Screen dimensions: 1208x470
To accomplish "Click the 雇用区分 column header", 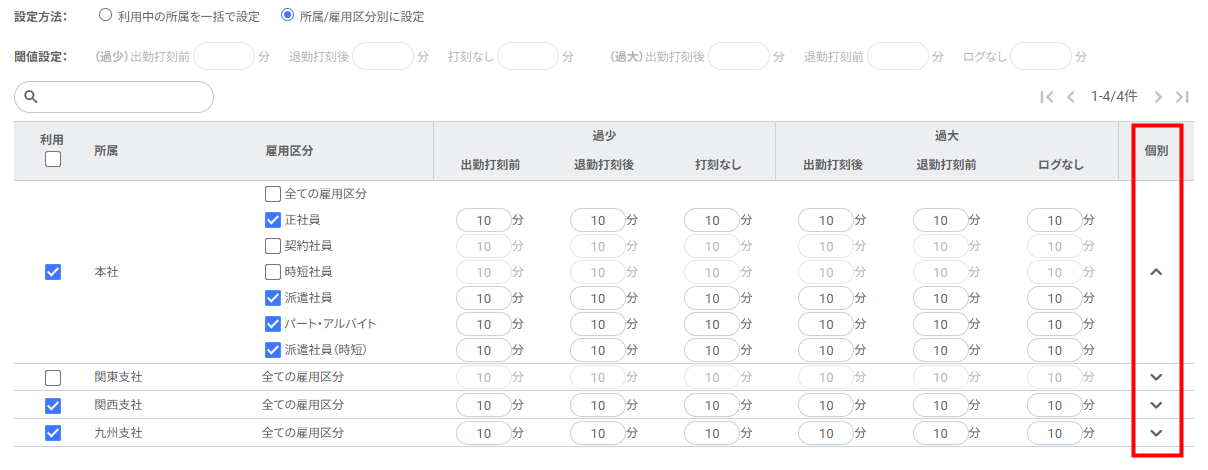I will point(289,151).
